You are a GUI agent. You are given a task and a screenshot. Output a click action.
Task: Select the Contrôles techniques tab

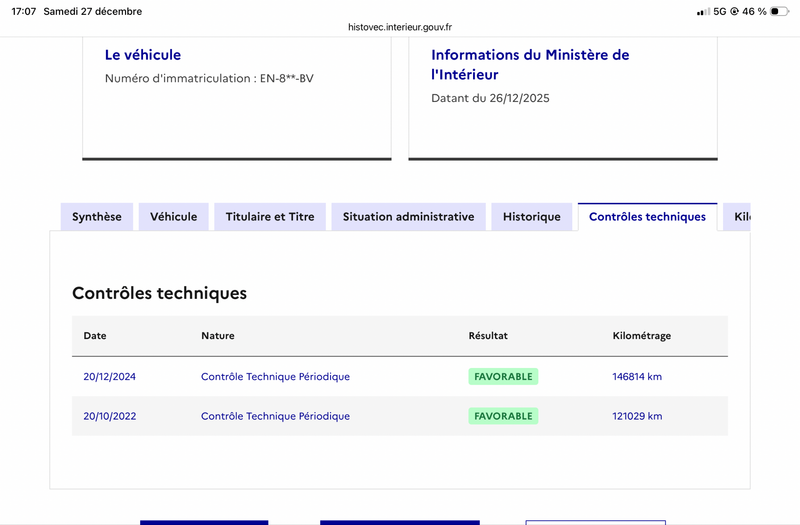pos(647,217)
